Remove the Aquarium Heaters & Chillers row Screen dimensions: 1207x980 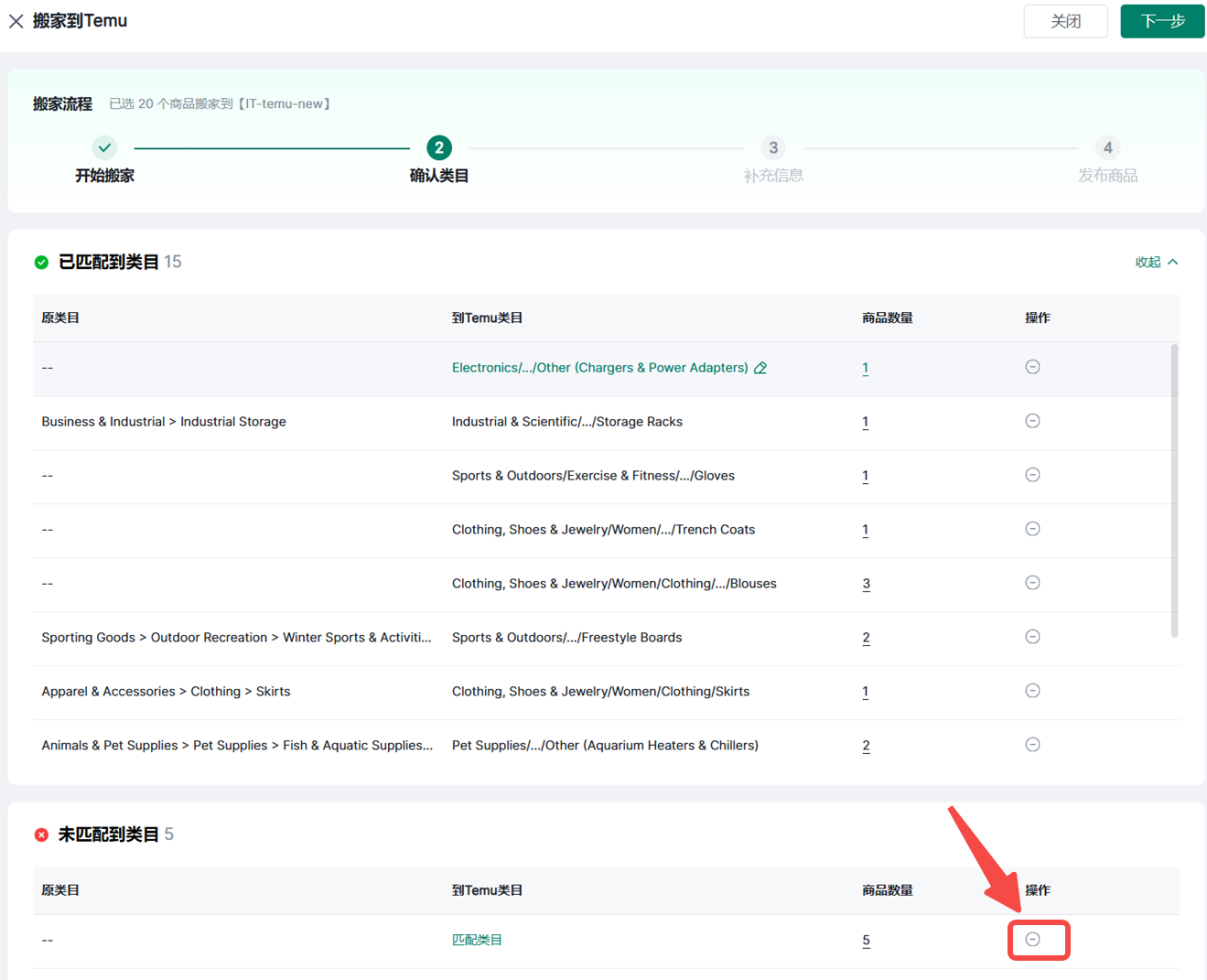coord(1032,745)
